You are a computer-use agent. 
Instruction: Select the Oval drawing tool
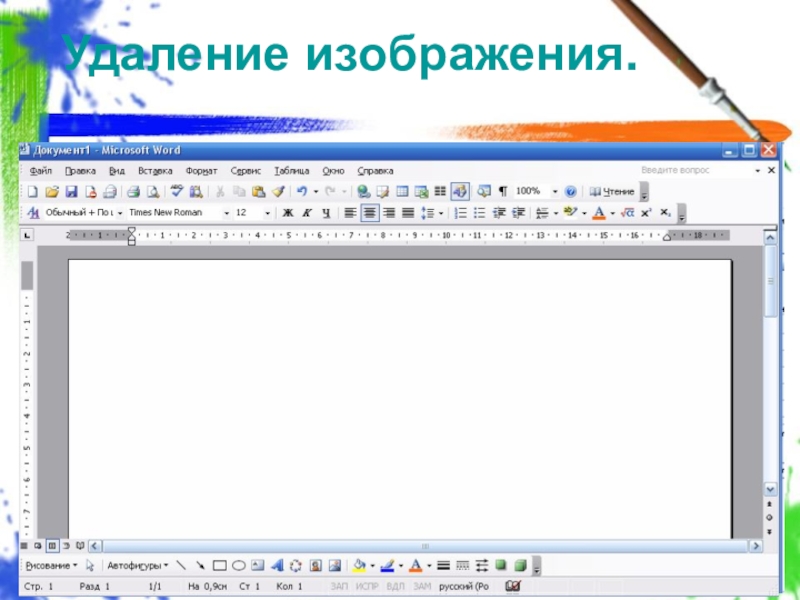point(239,565)
